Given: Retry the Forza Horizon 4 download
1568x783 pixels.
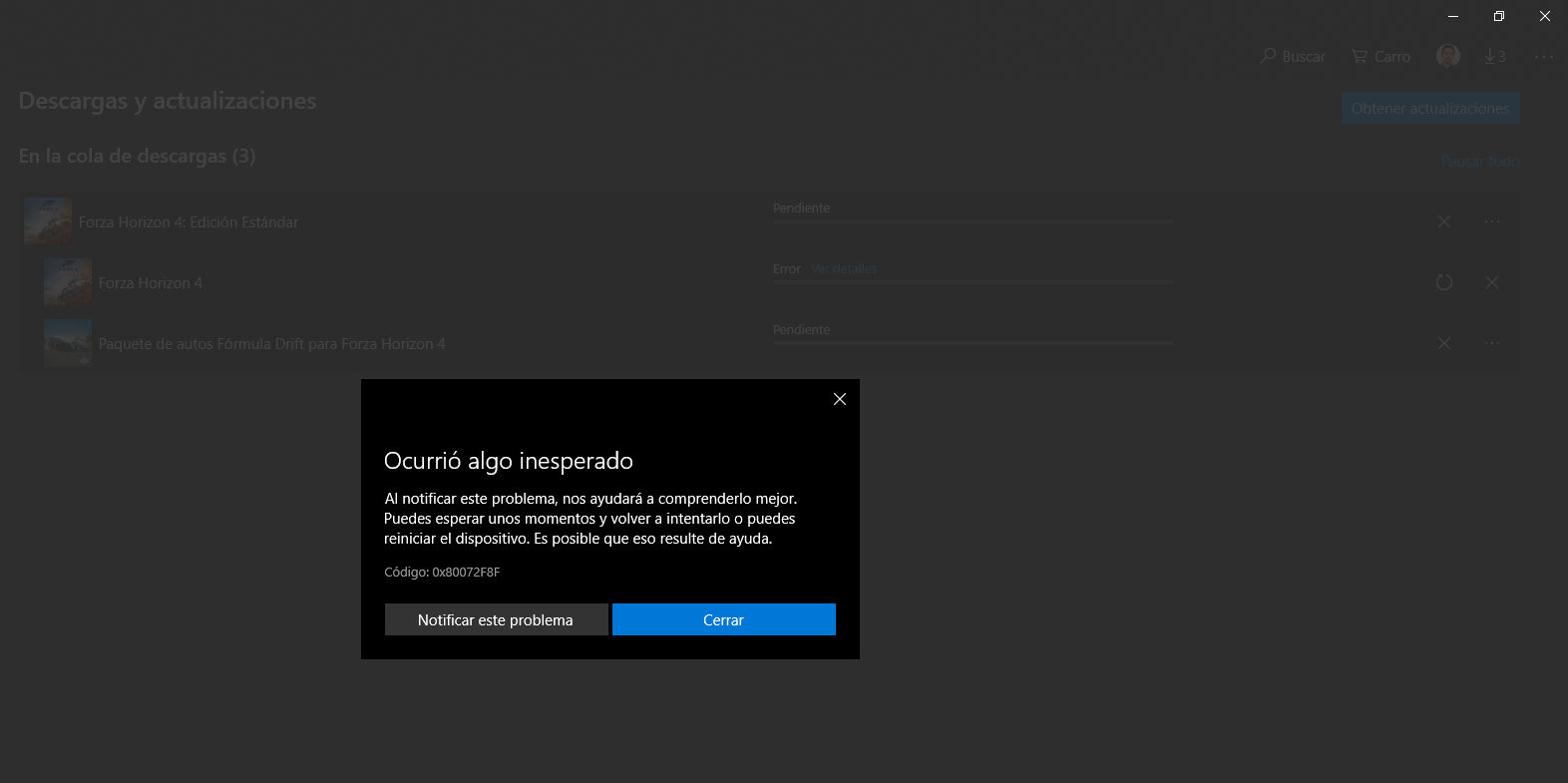Looking at the screenshot, I should coord(1444,282).
